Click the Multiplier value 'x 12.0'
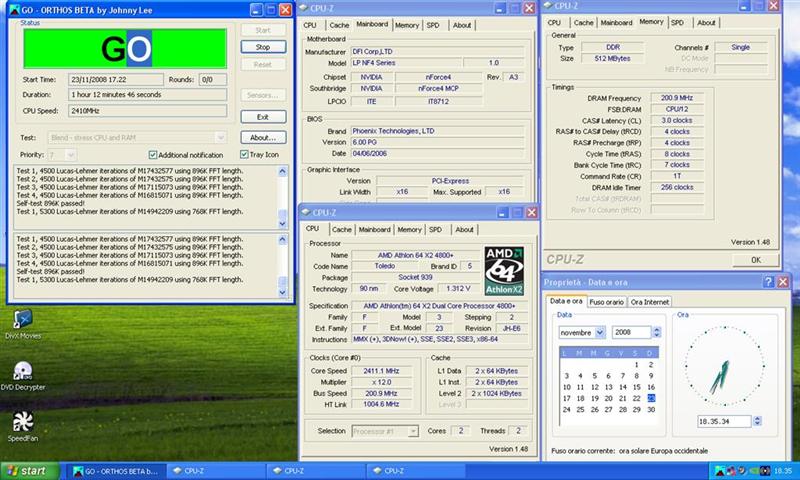800x480 pixels. (x=381, y=382)
